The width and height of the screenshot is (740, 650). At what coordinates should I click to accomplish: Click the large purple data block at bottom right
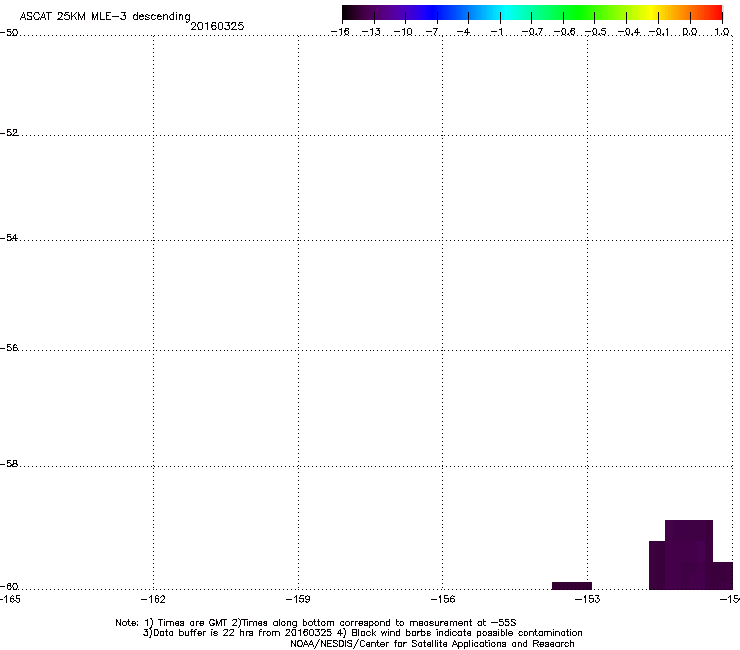pyautogui.click(x=689, y=555)
